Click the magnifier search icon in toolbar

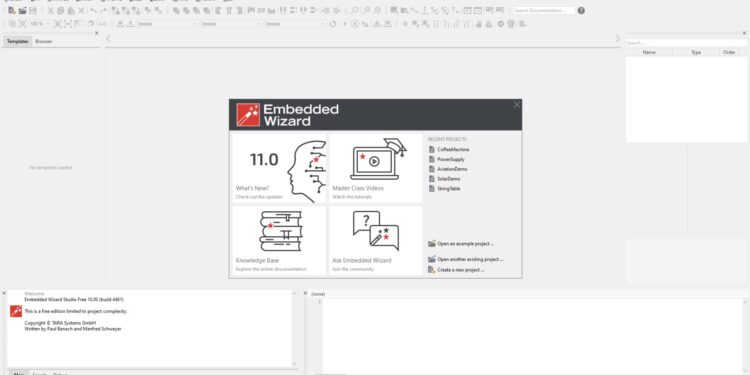(354, 10)
